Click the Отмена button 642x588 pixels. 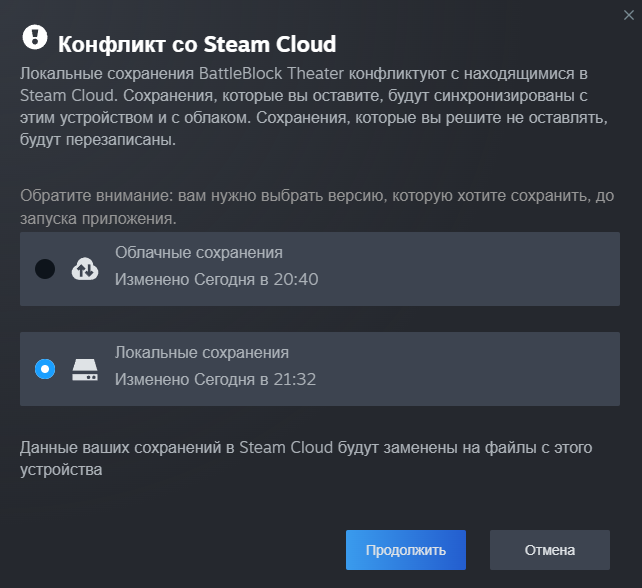point(550,550)
